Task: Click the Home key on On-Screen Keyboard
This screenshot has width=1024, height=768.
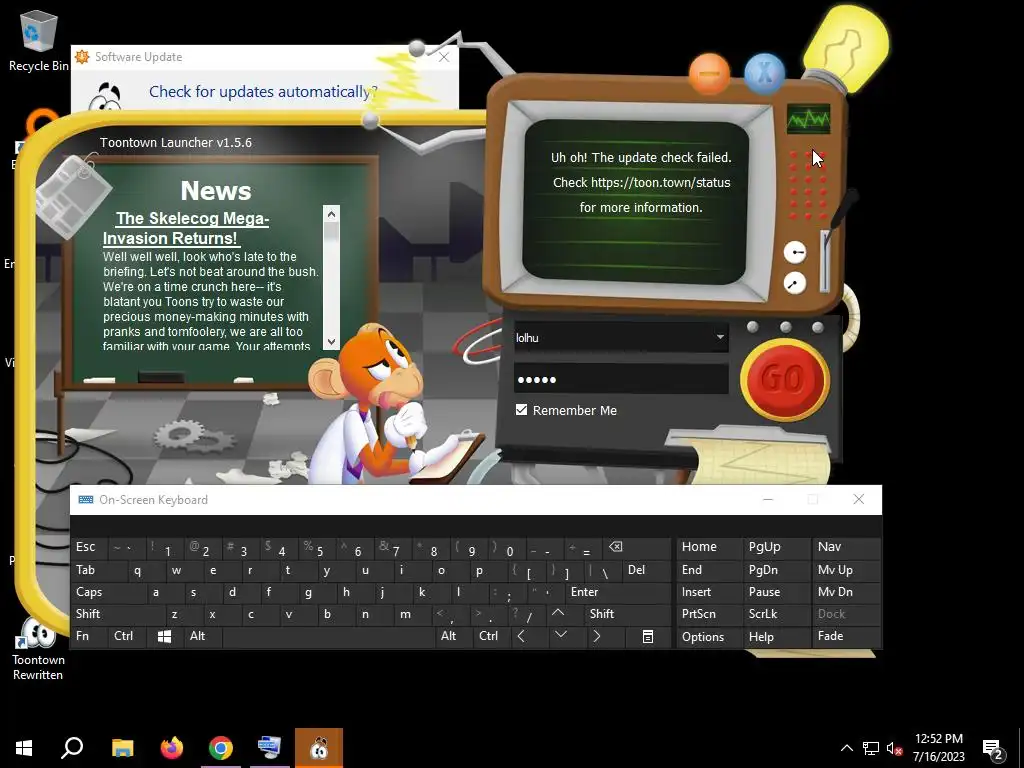Action: (x=709, y=547)
